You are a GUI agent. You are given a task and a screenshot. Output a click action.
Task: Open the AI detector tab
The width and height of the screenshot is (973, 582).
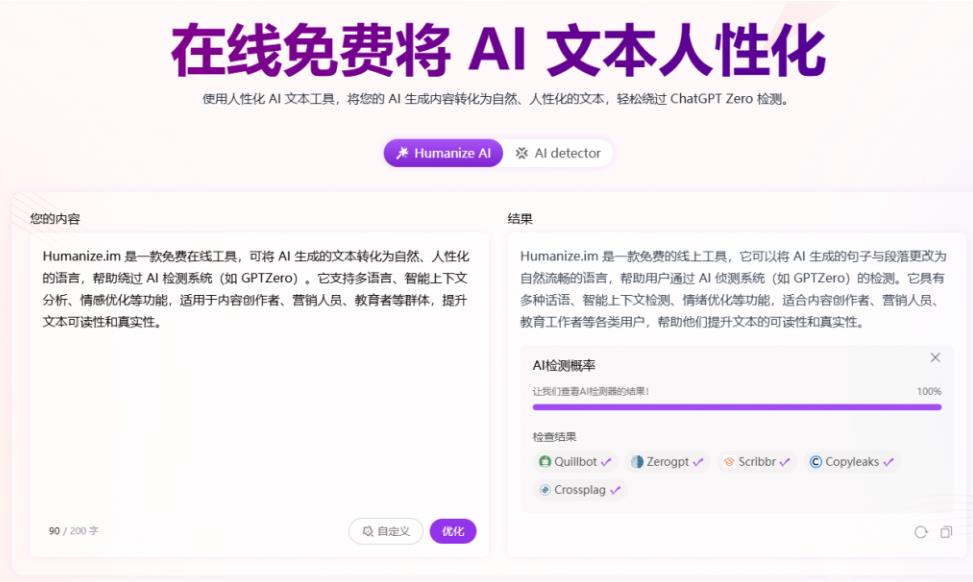pyautogui.click(x=558, y=153)
